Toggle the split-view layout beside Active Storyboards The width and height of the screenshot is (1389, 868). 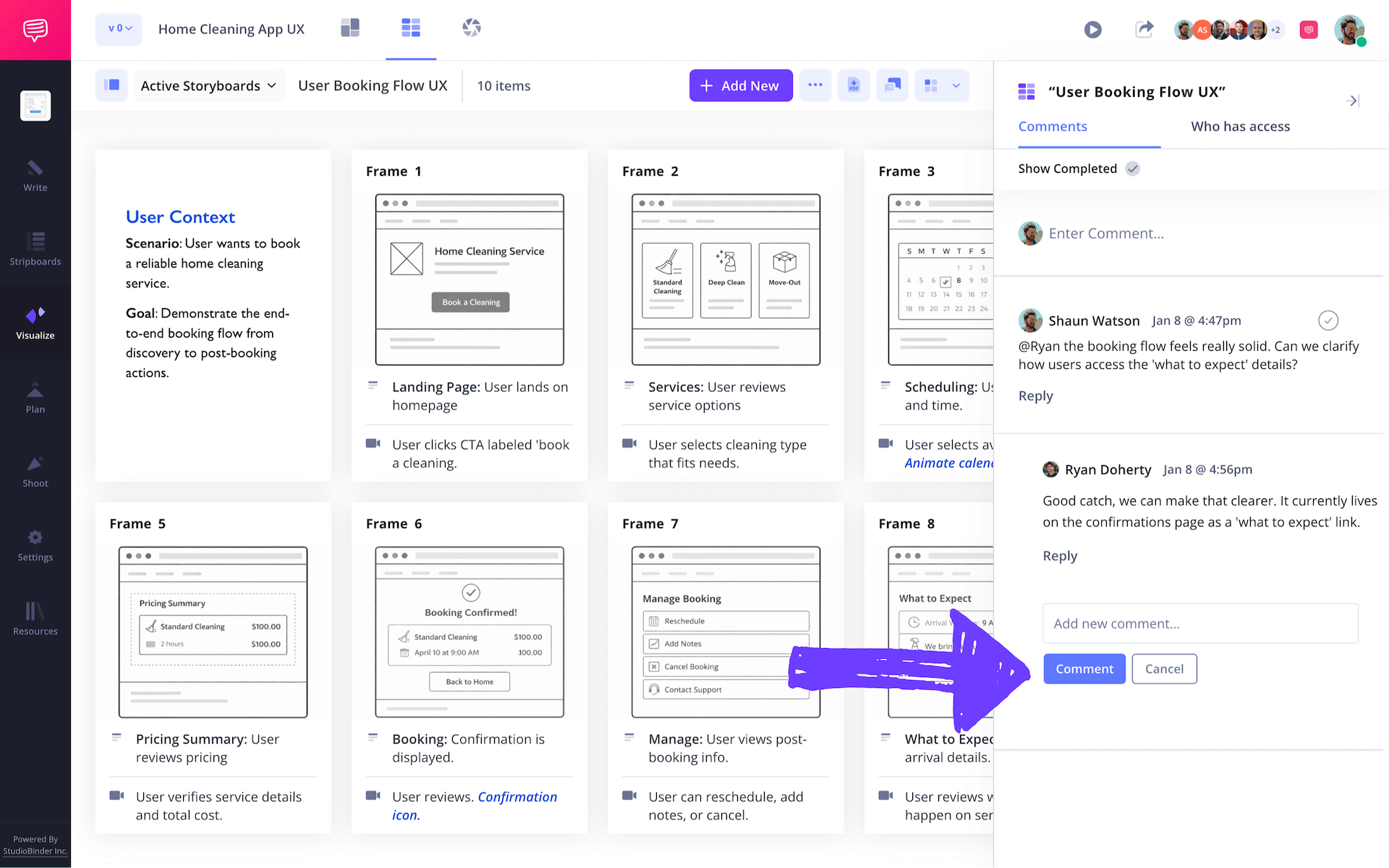point(111,85)
